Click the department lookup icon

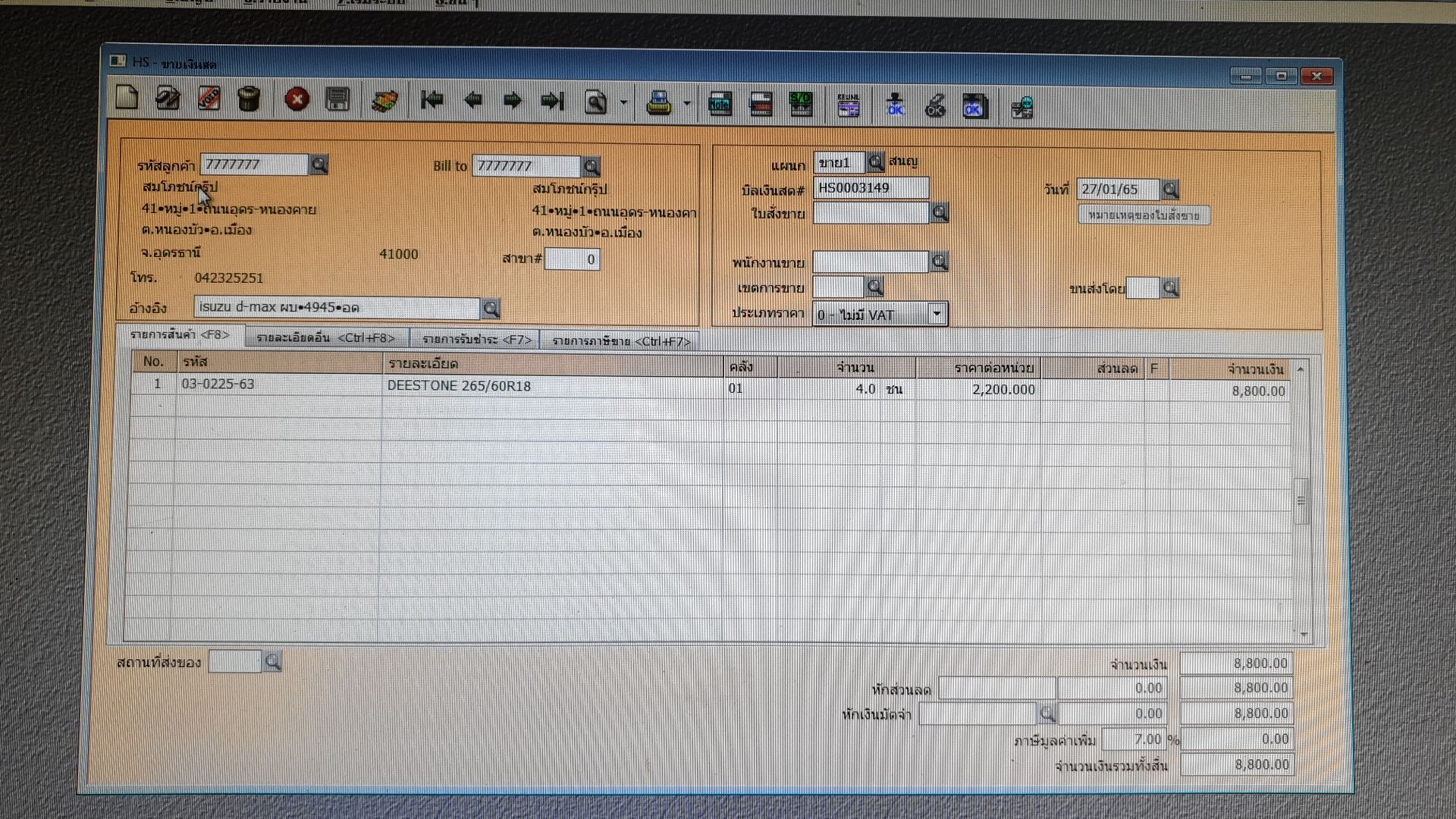[875, 162]
